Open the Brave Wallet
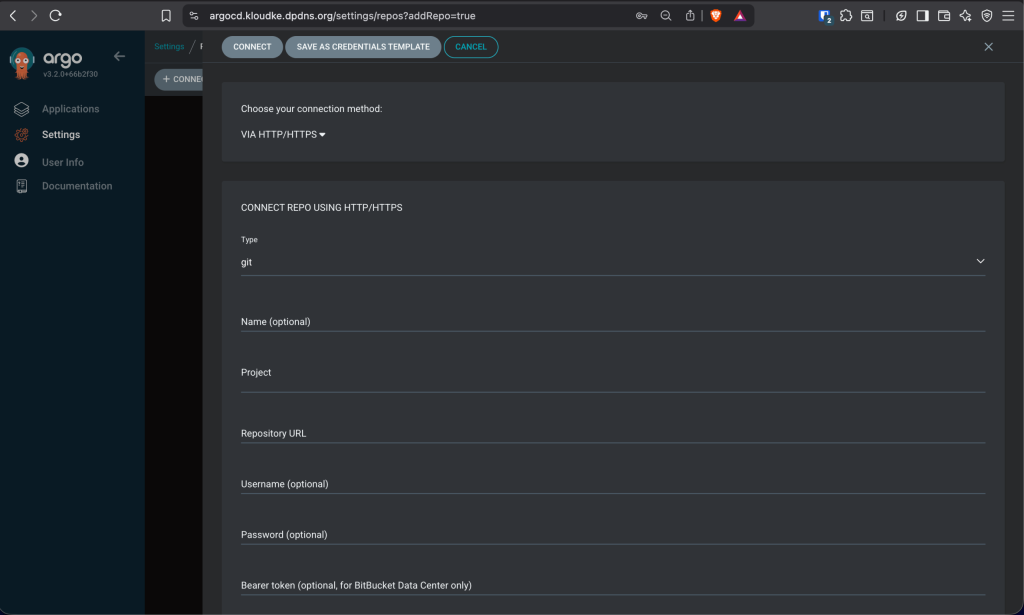This screenshot has width=1024, height=615. 944,15
